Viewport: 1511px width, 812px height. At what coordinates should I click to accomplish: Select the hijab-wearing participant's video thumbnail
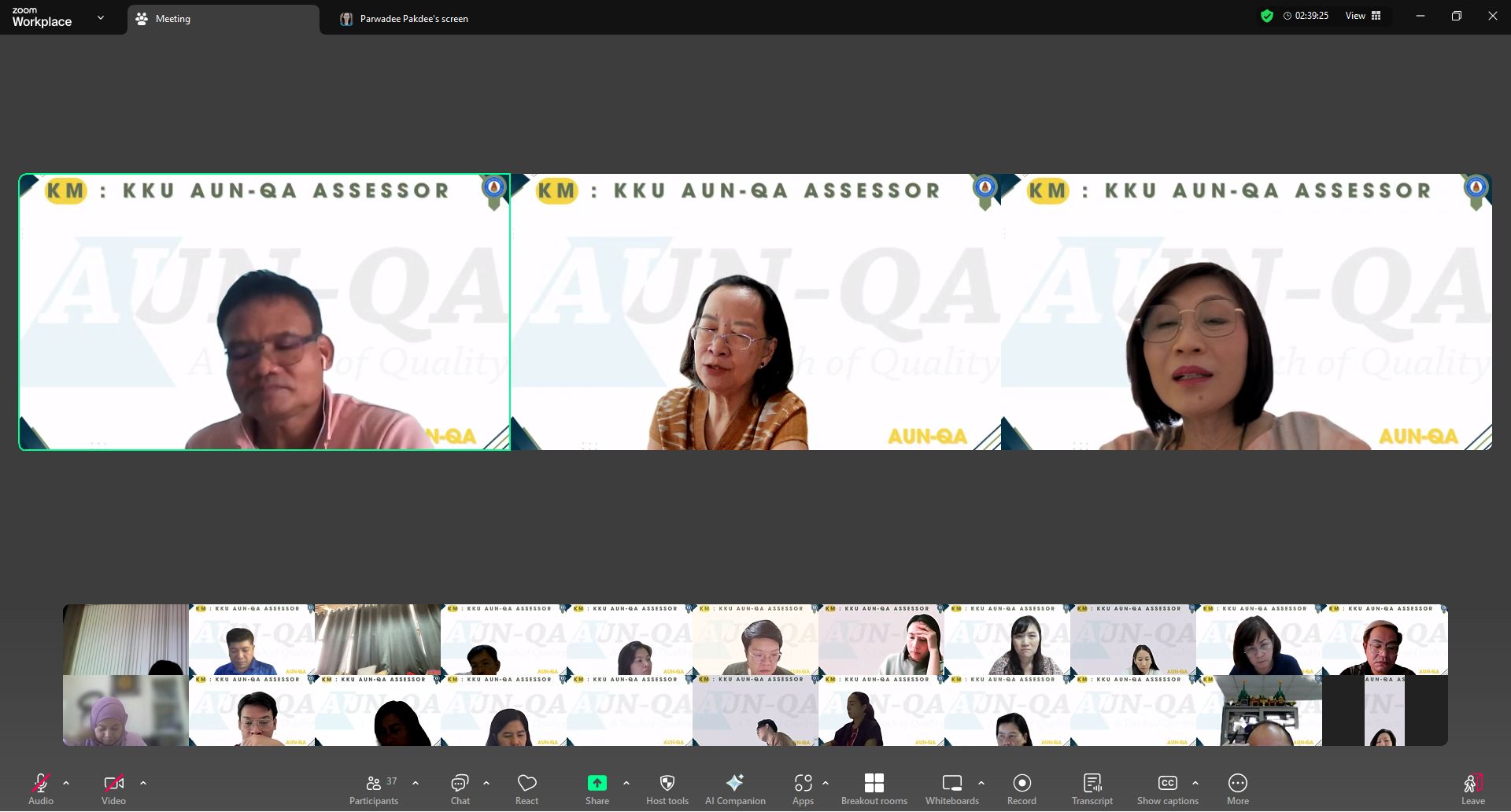tap(126, 711)
